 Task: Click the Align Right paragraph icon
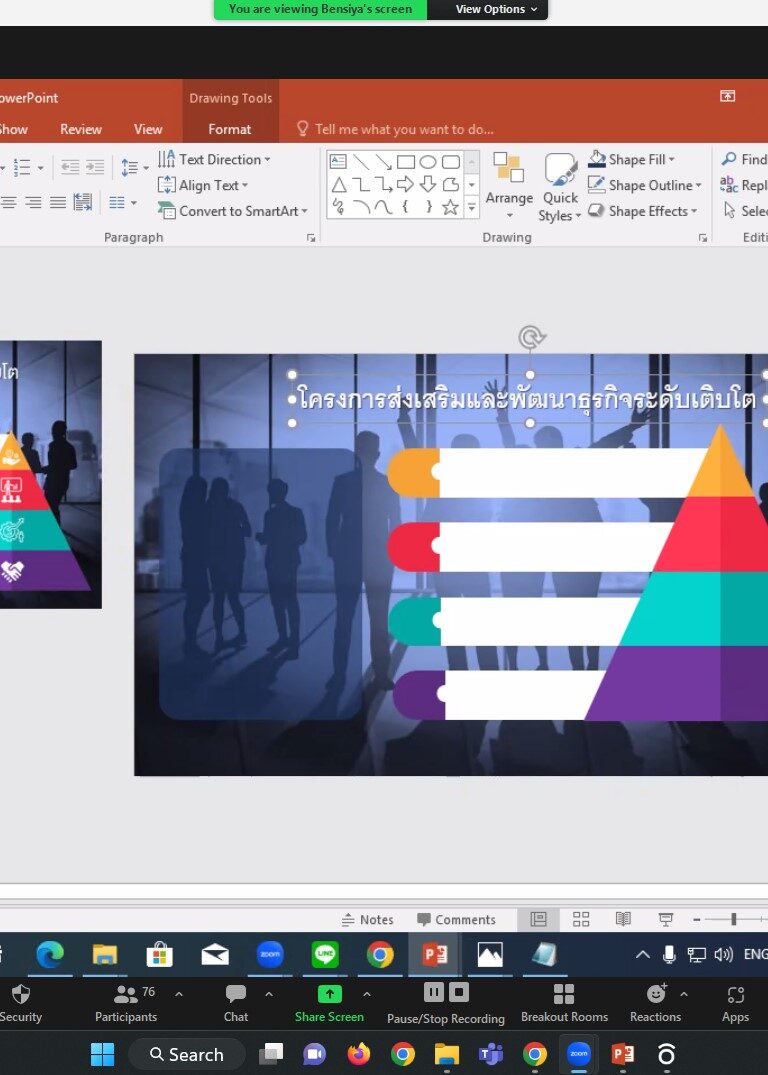point(33,202)
